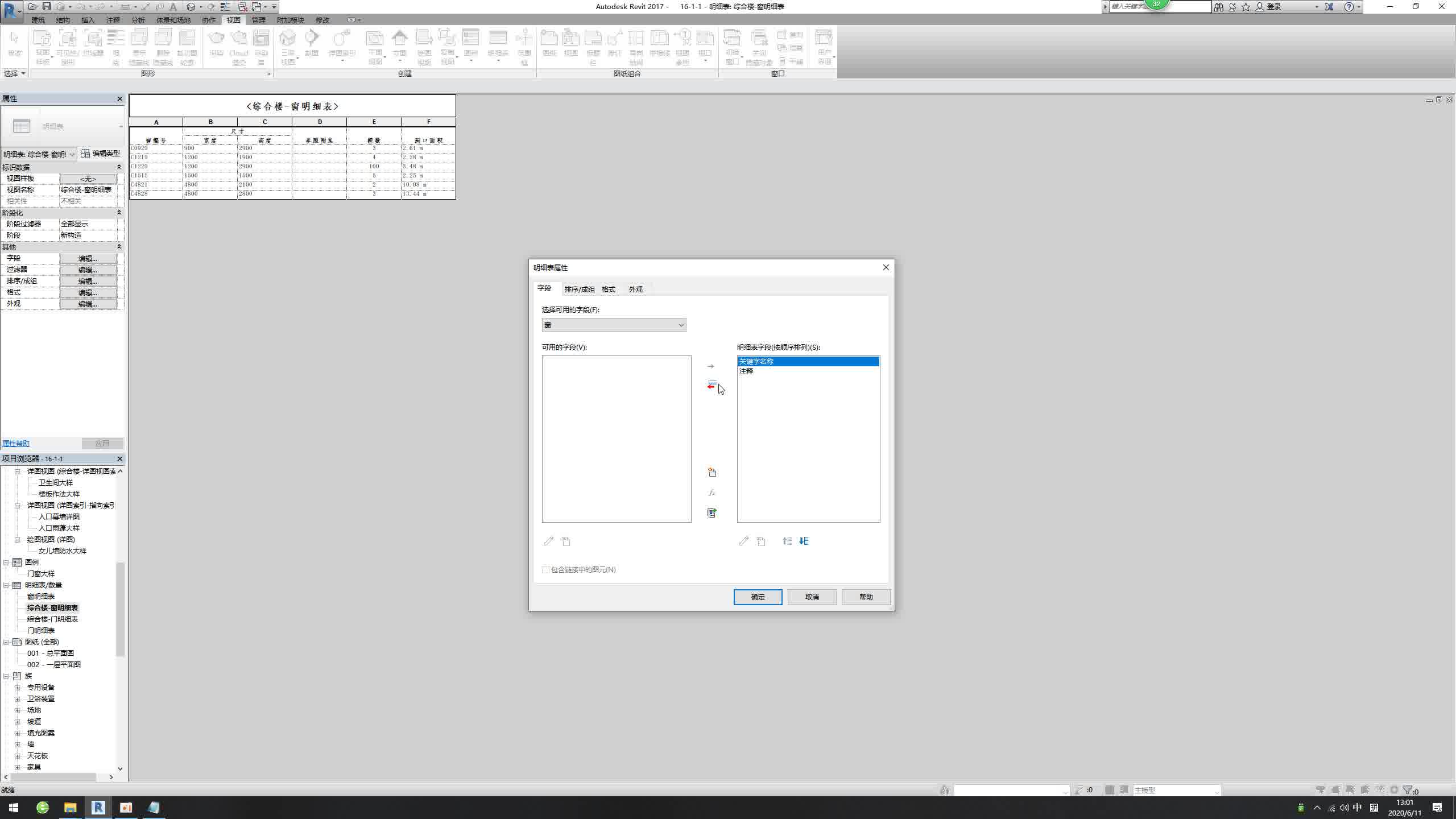
Task: Click the add new parameter icon
Action: 712,472
